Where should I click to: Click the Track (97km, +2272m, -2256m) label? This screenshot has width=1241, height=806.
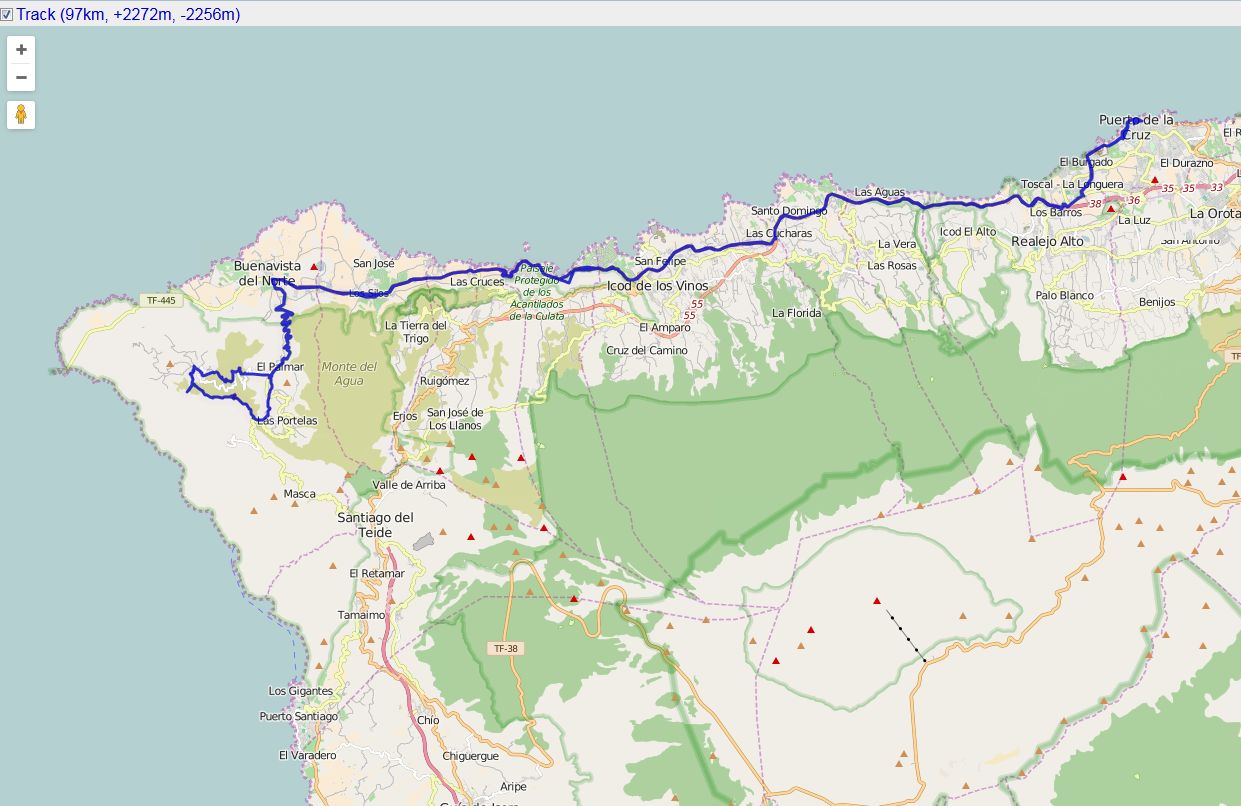[128, 15]
